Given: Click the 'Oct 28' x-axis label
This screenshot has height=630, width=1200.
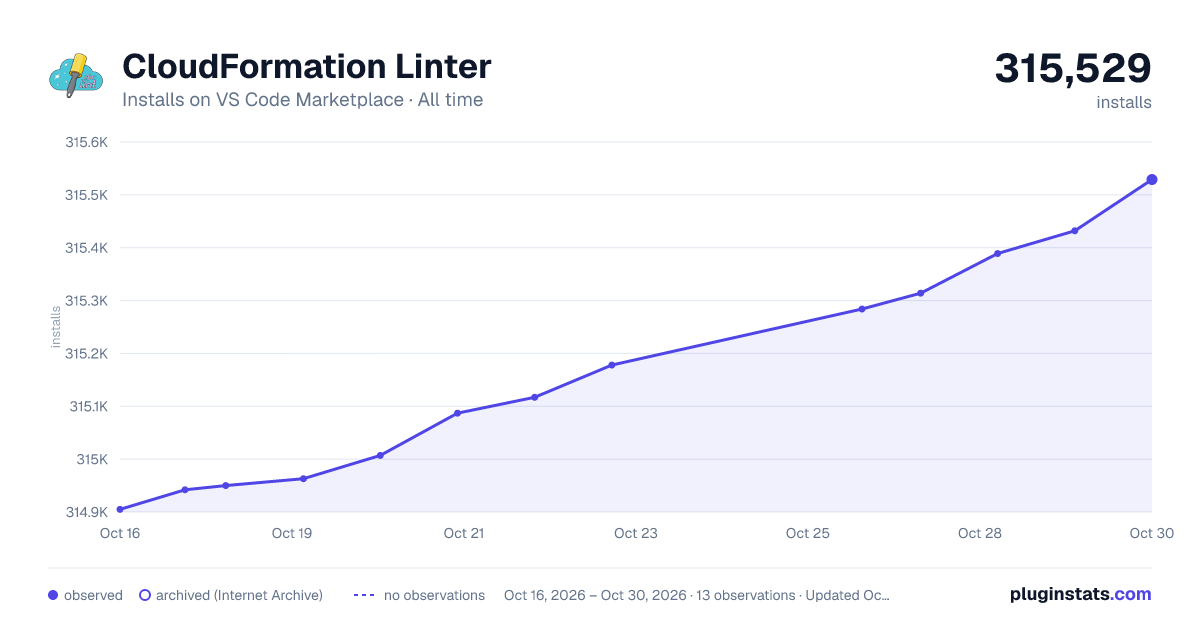Looking at the screenshot, I should pos(980,533).
